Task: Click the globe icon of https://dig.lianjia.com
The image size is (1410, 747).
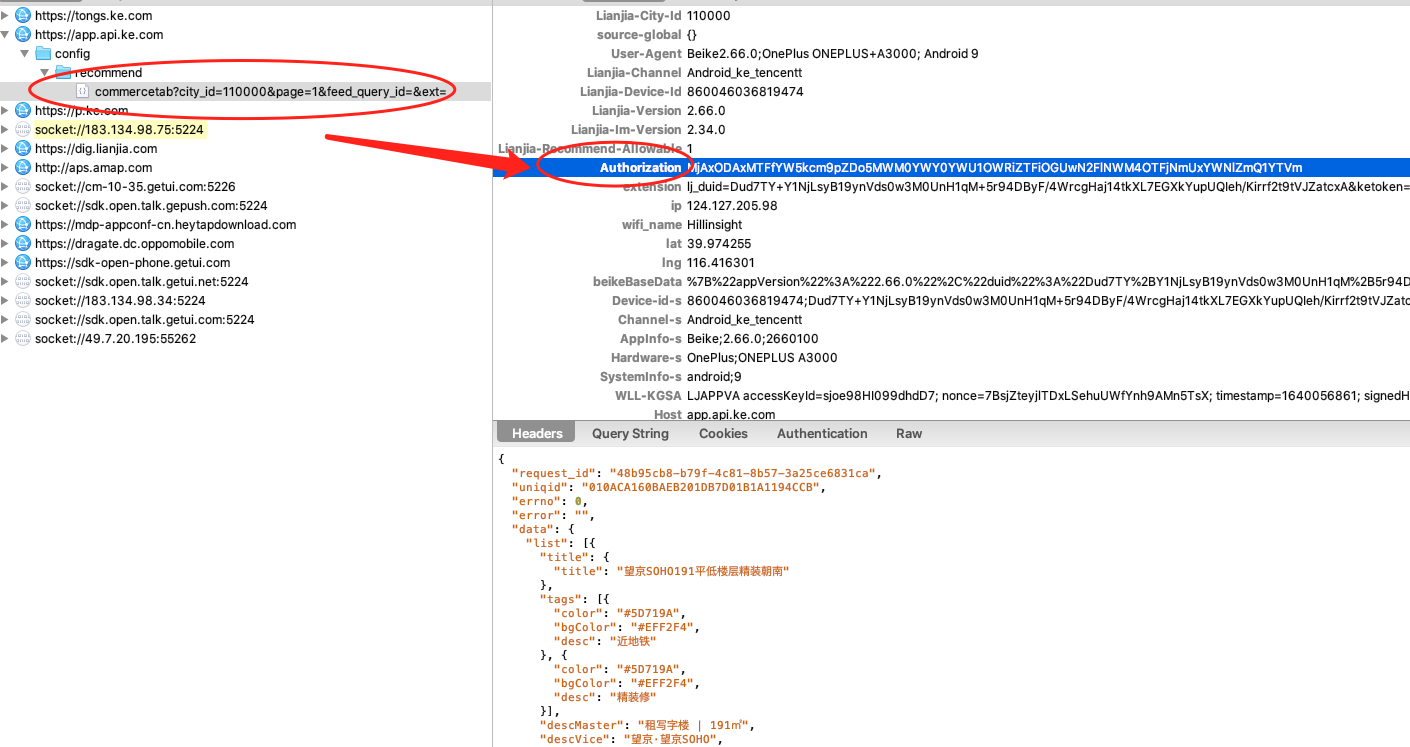Action: 23,148
